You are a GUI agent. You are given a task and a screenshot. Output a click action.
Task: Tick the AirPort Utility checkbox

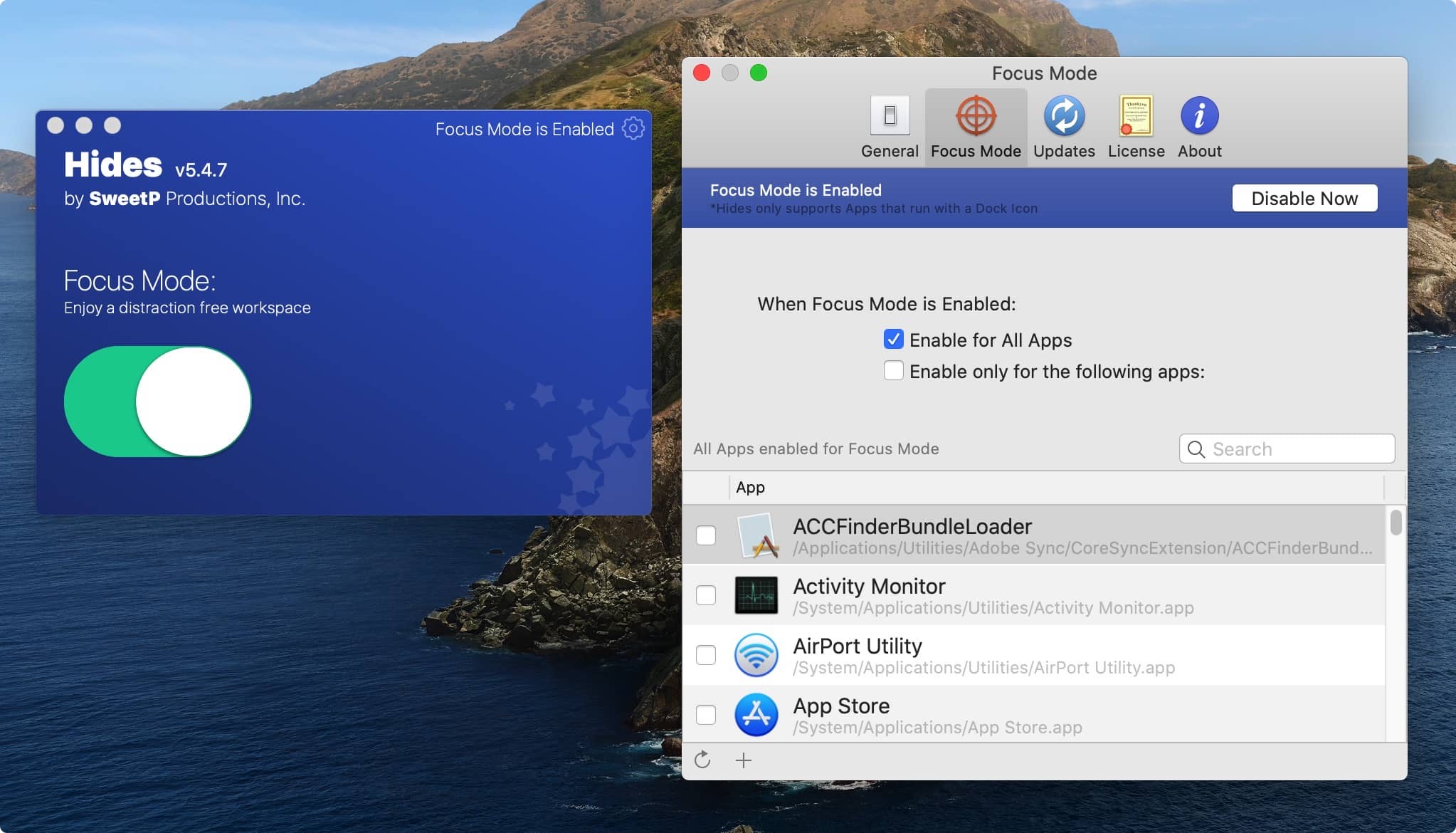click(x=706, y=655)
